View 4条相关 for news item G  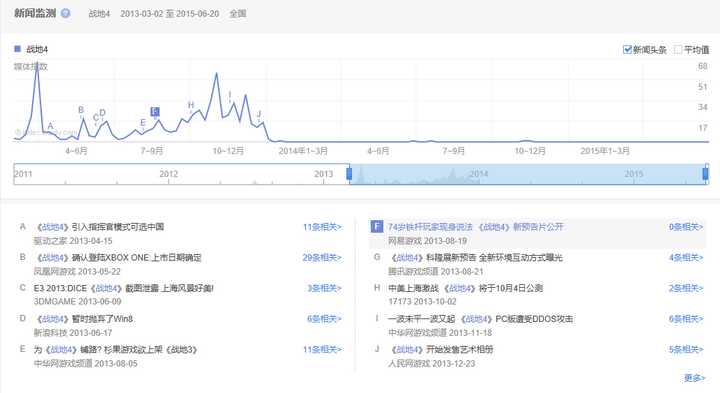686,258
